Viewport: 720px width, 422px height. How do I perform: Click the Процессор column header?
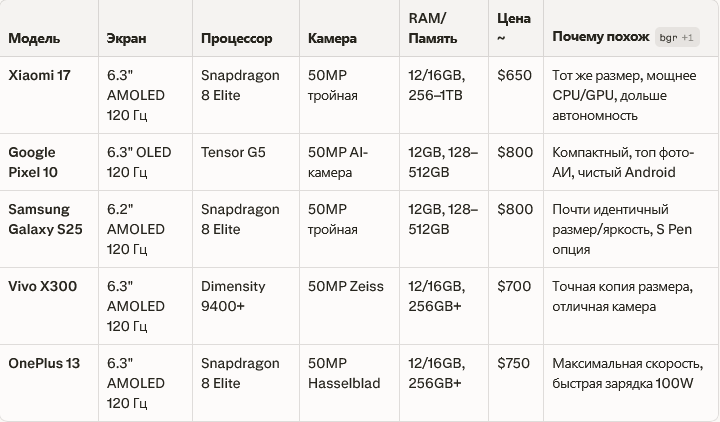[236, 38]
